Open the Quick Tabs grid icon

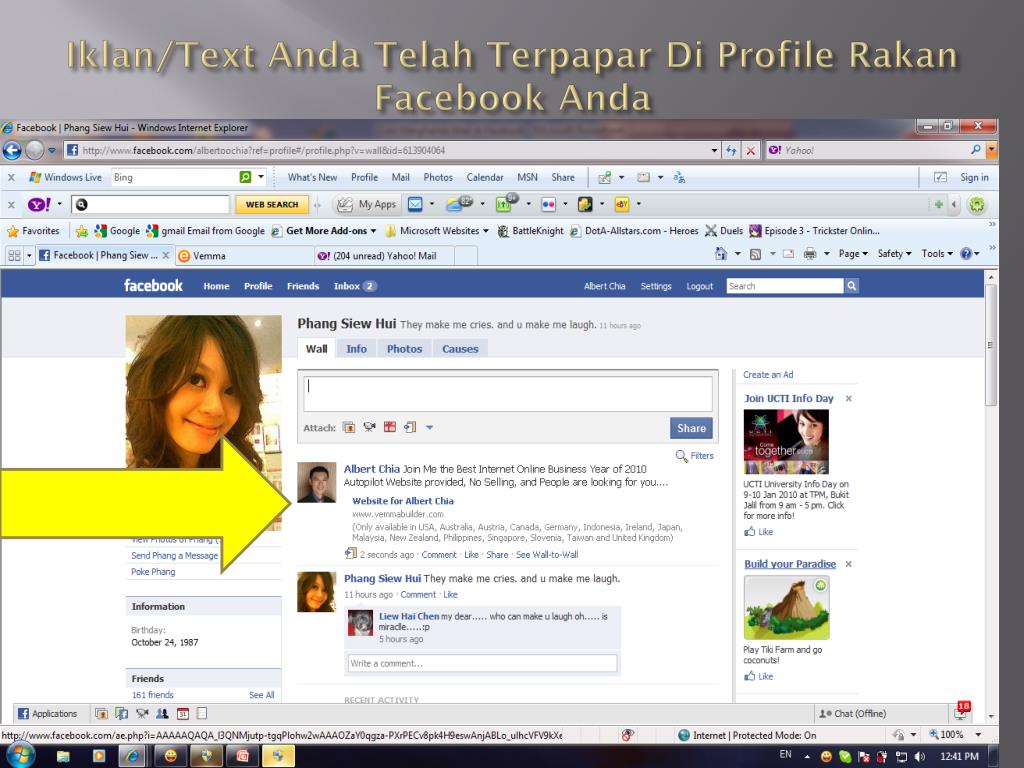14,255
